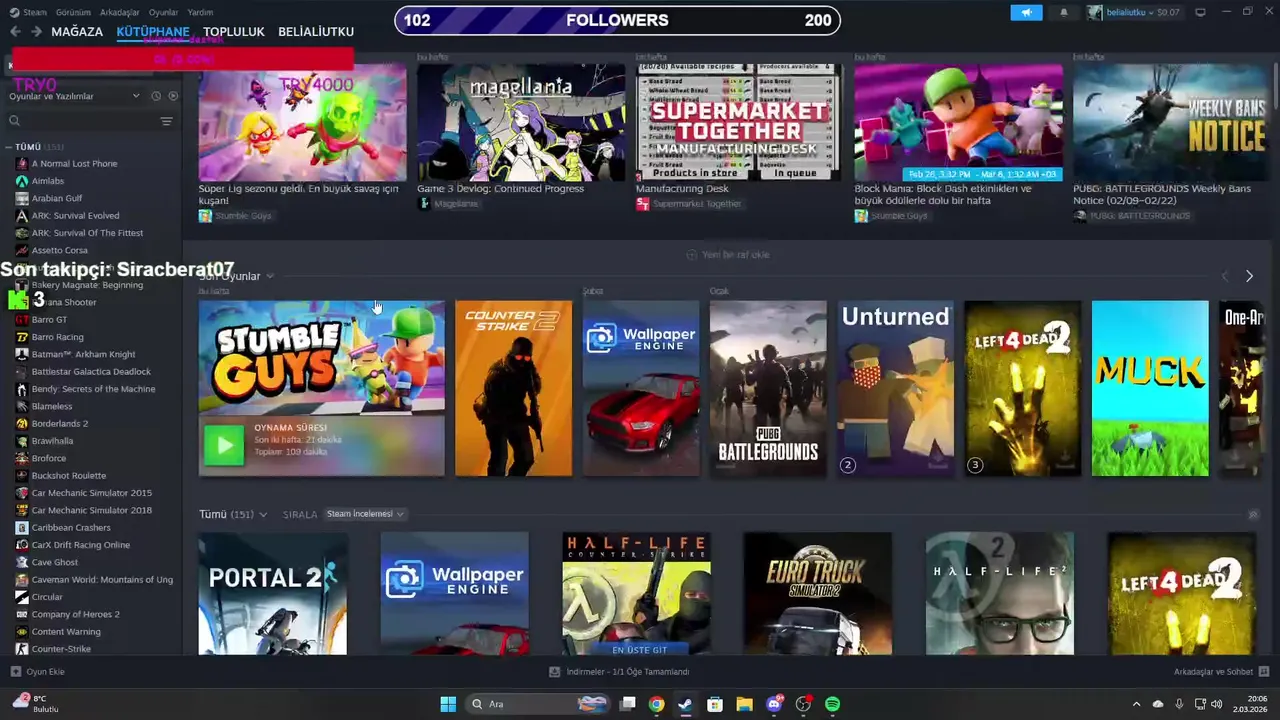Screen dimensions: 1280x720
Task: Click the PUBG: BATTLEGROUNDS icon under news
Action: click(x=1080, y=216)
